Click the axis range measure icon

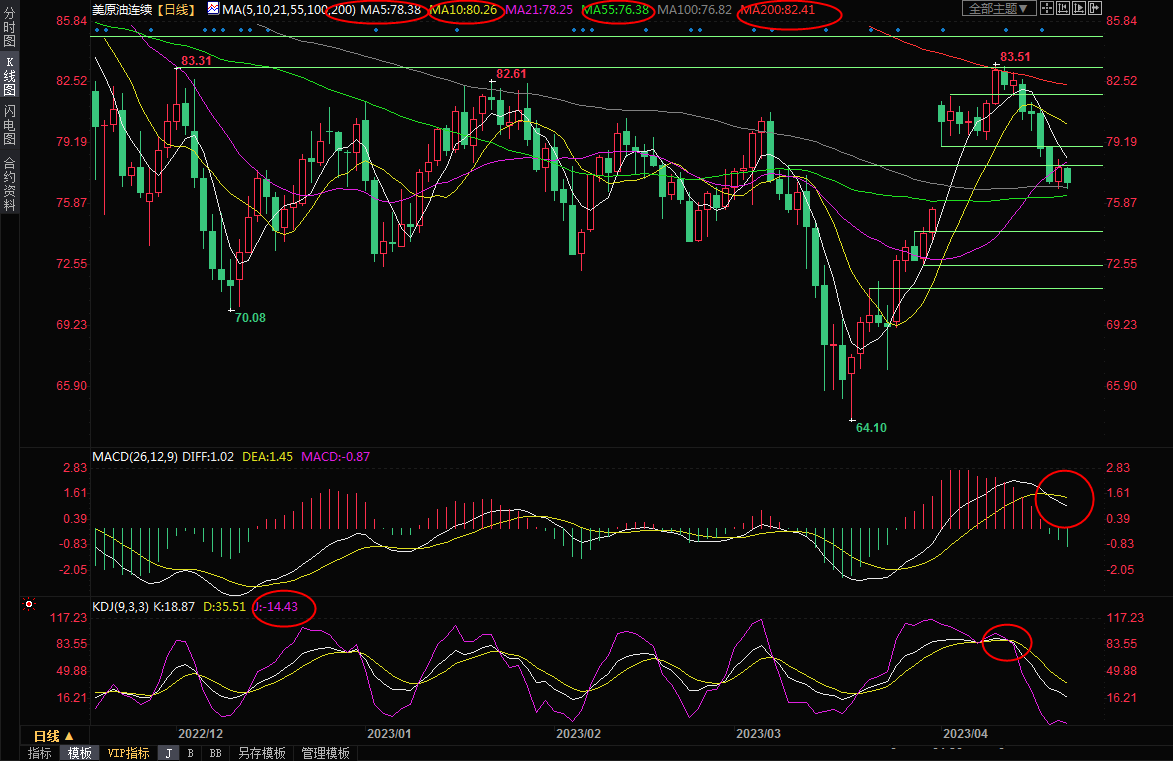1061,9
